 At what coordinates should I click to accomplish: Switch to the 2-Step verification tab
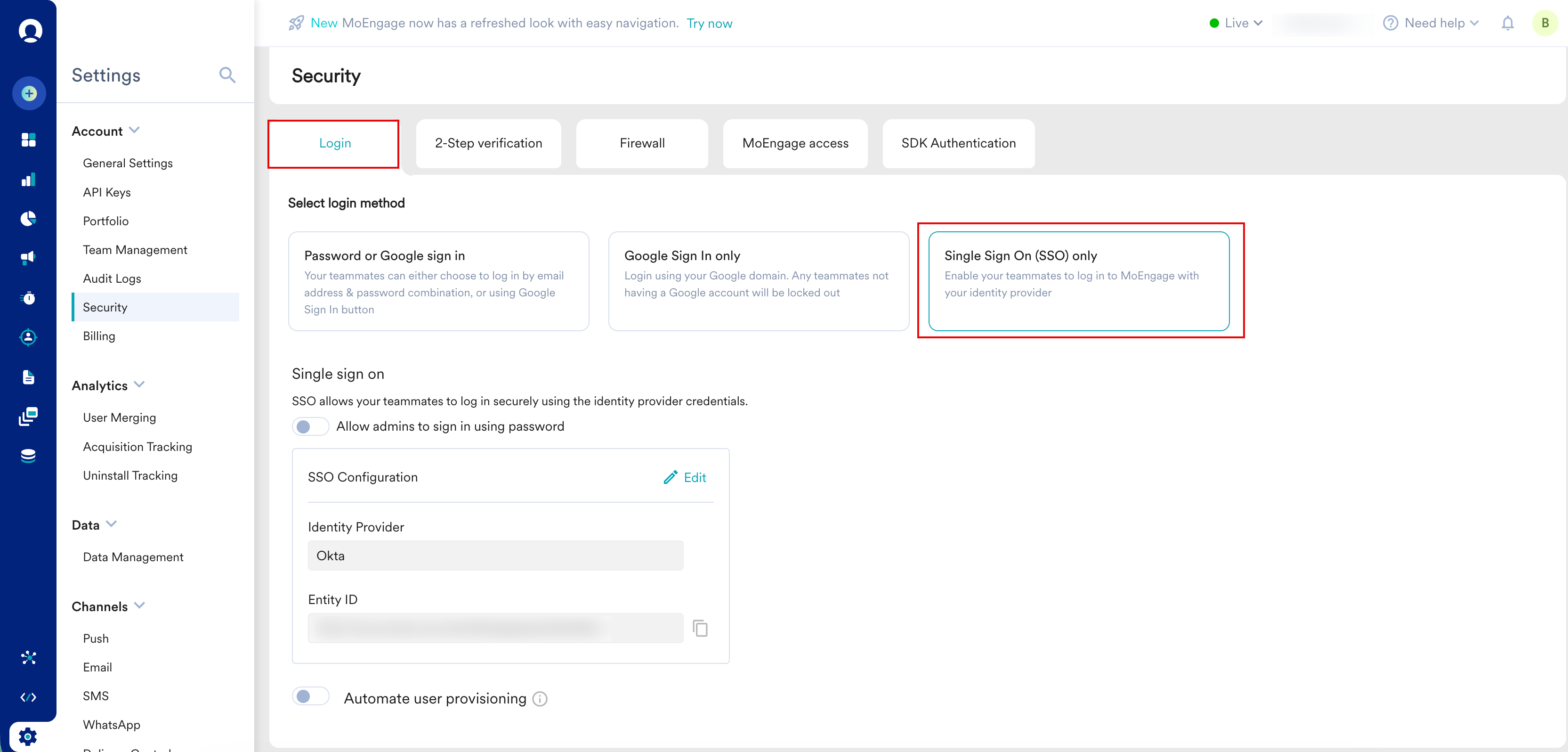pos(488,143)
